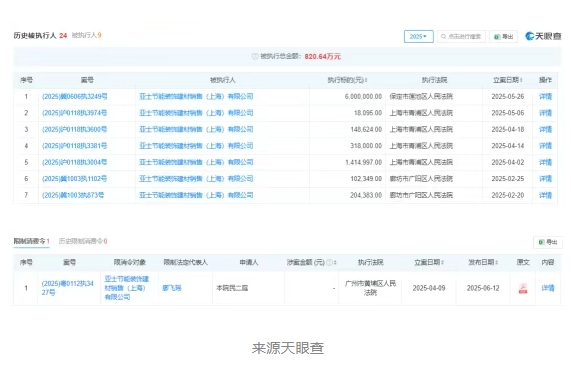Select court 广州市黄埔区人民法院 cell
The height and width of the screenshot is (368, 571).
tap(370, 288)
